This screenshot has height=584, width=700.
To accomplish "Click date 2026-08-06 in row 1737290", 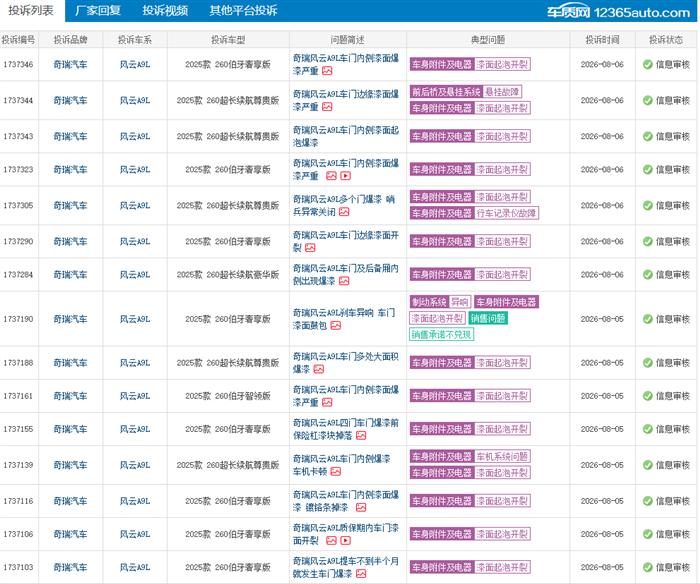I will point(602,242).
